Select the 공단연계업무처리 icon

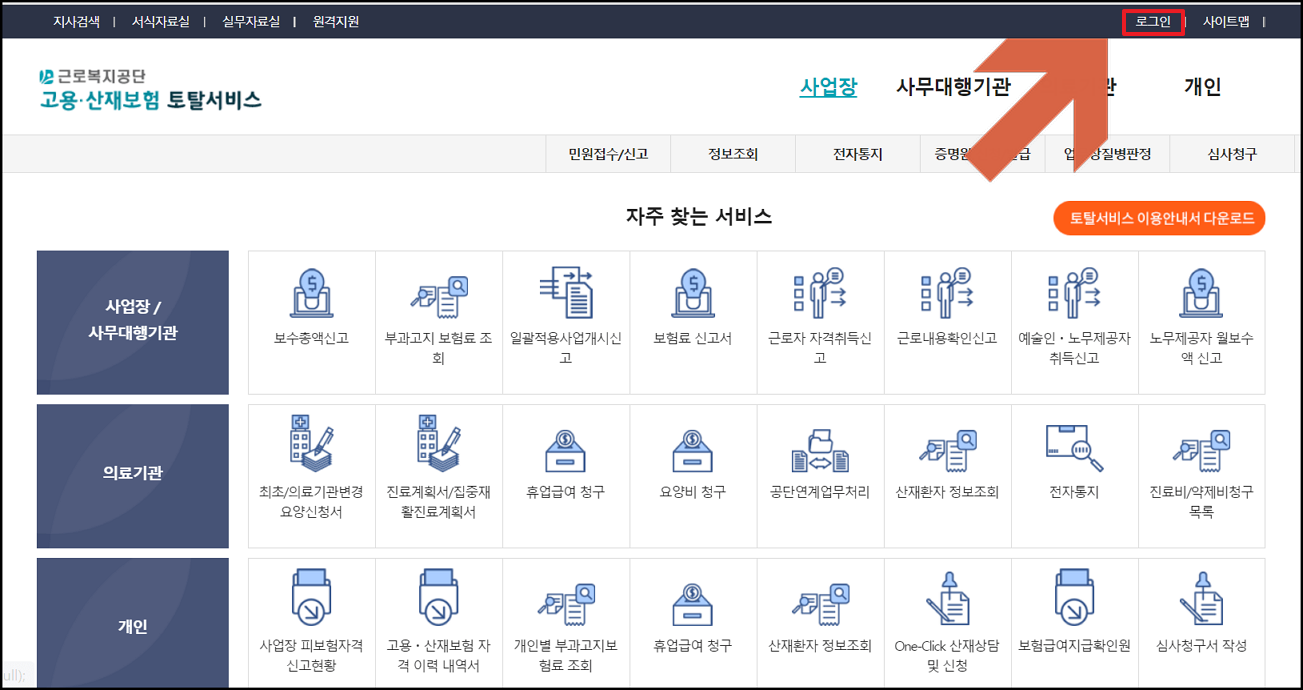point(820,475)
